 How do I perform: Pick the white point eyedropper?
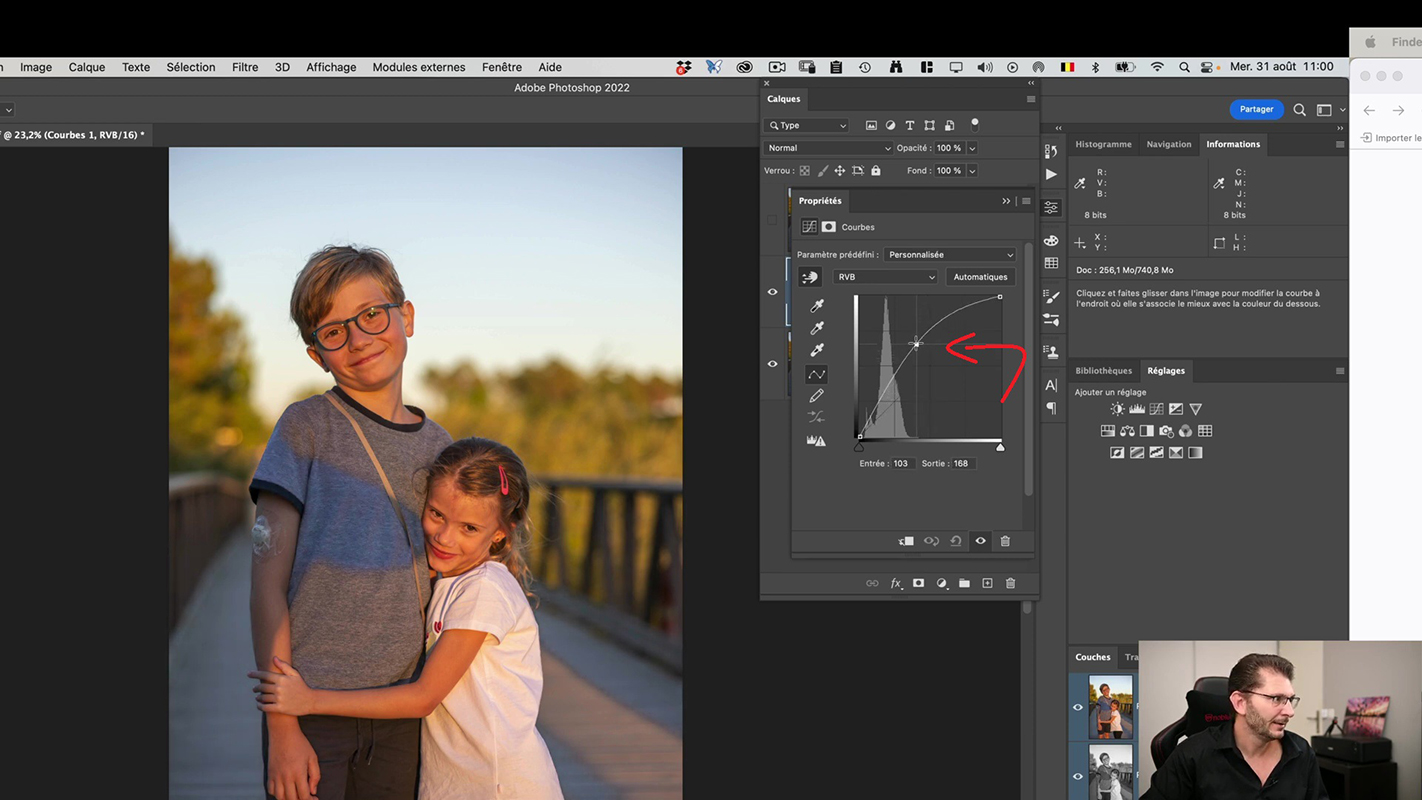(817, 350)
